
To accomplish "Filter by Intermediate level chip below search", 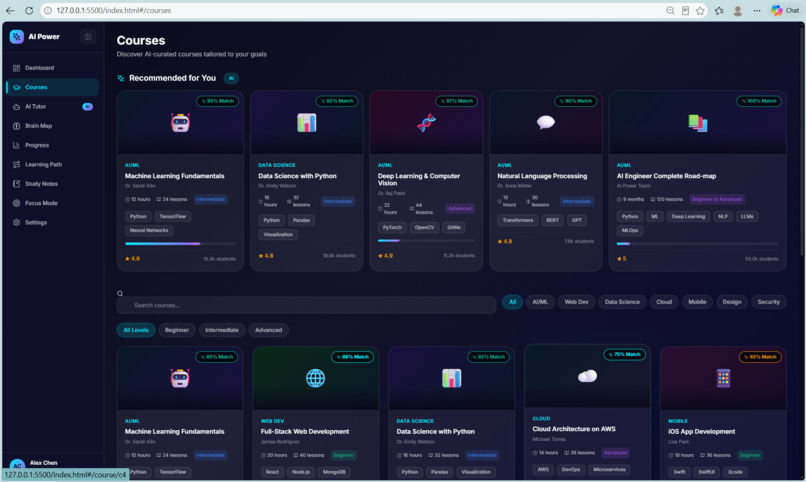I will (x=222, y=330).
